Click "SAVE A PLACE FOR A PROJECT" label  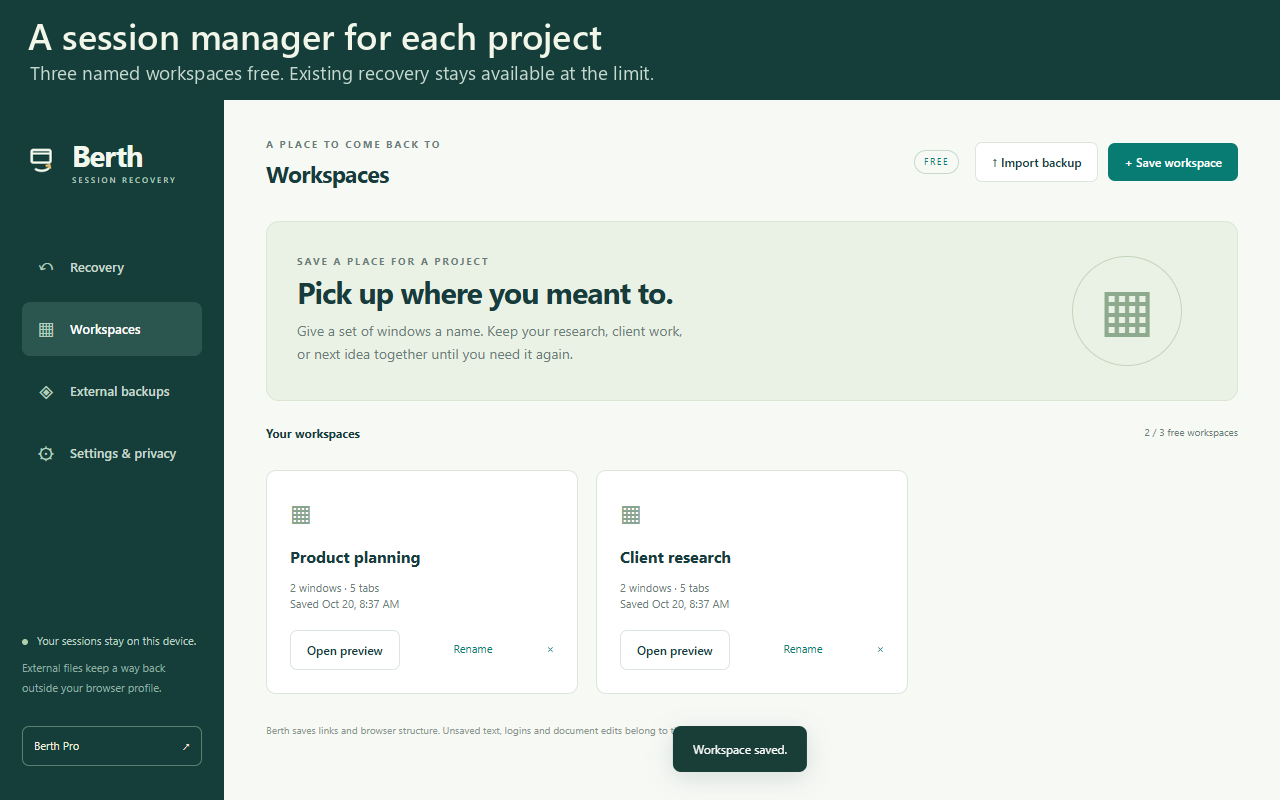coord(393,262)
